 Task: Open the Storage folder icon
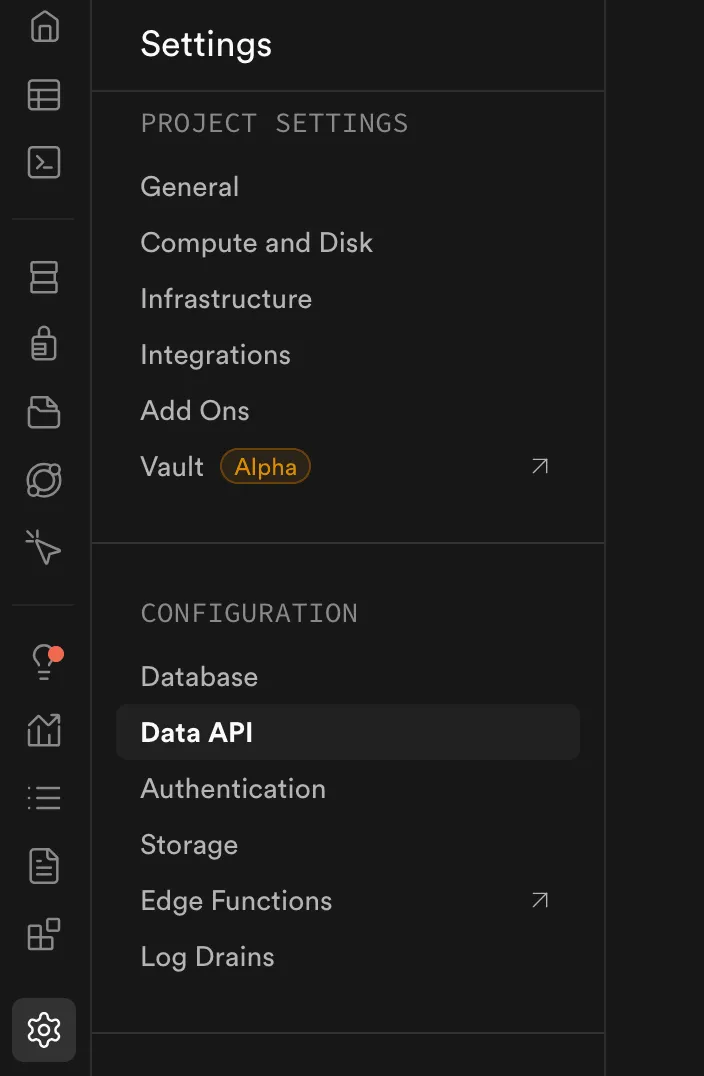(43, 412)
